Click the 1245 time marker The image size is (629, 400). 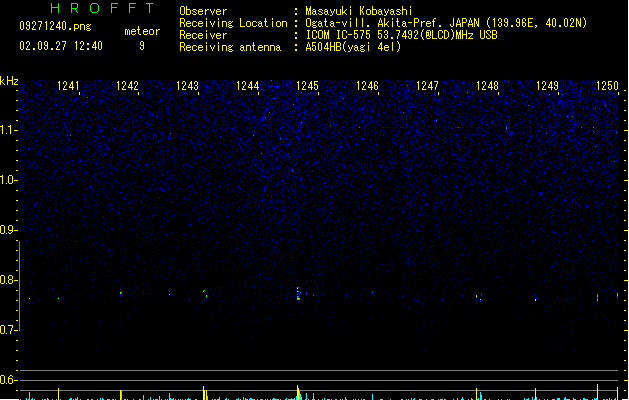[307, 86]
